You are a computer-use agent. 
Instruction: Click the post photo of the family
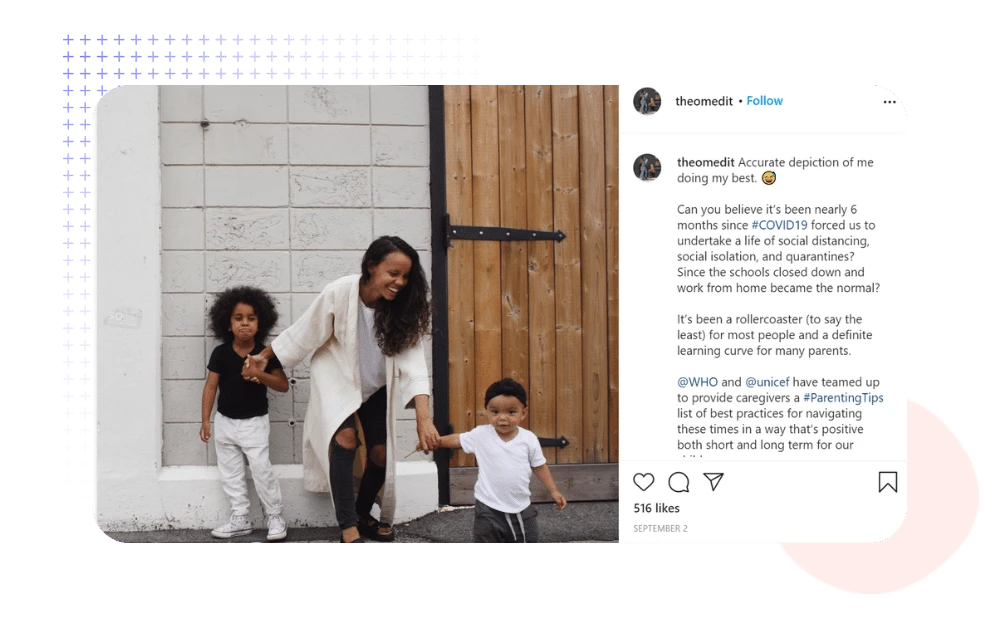coord(357,314)
